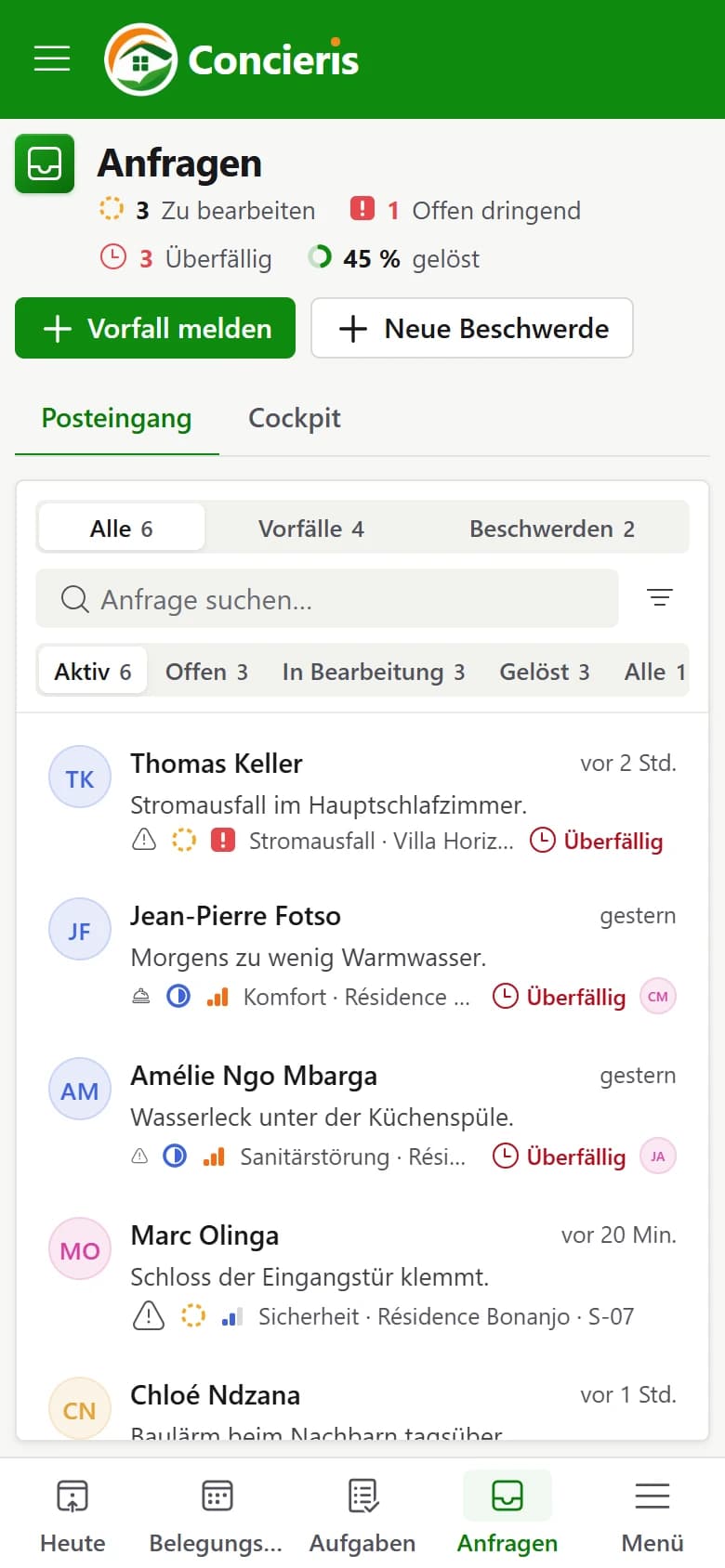Go to Heute in bottom navigation
725x1568 pixels.
[x=72, y=1516]
